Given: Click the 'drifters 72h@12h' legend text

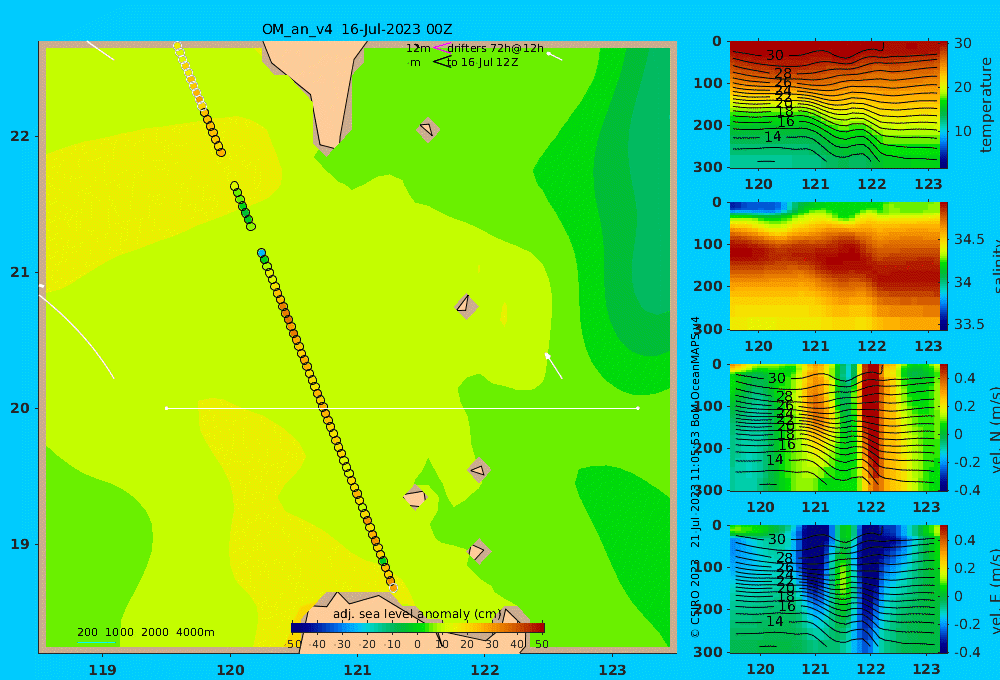Looking at the screenshot, I should [496, 48].
